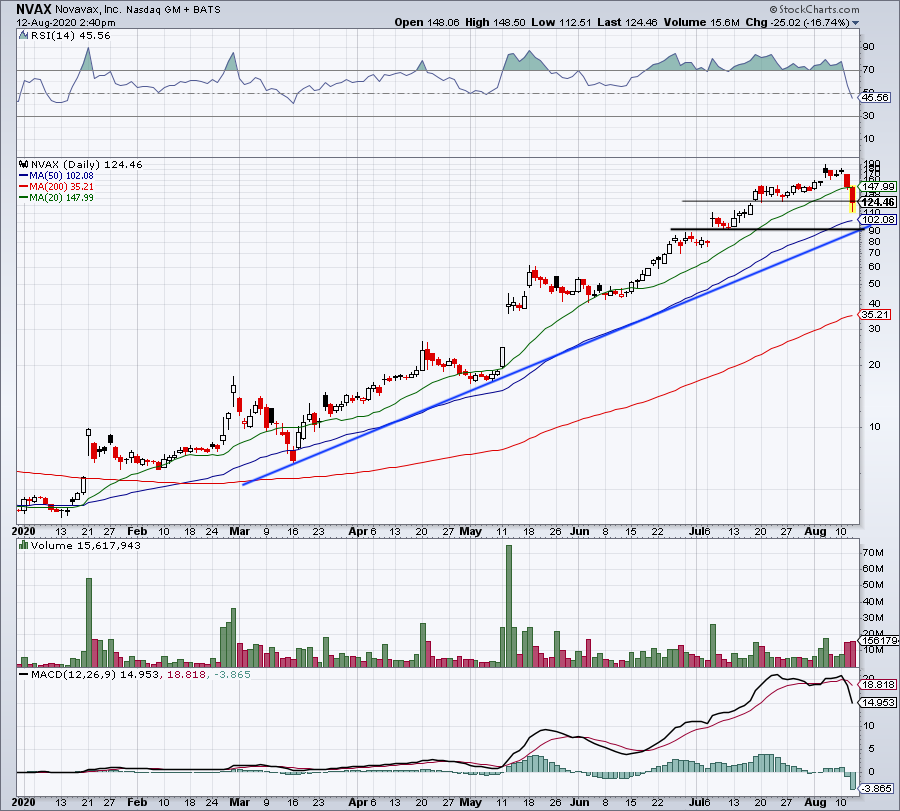This screenshot has width=900, height=811.
Task: Click the 12-Aug-2020 2:40pm timestamp
Action: [65, 23]
